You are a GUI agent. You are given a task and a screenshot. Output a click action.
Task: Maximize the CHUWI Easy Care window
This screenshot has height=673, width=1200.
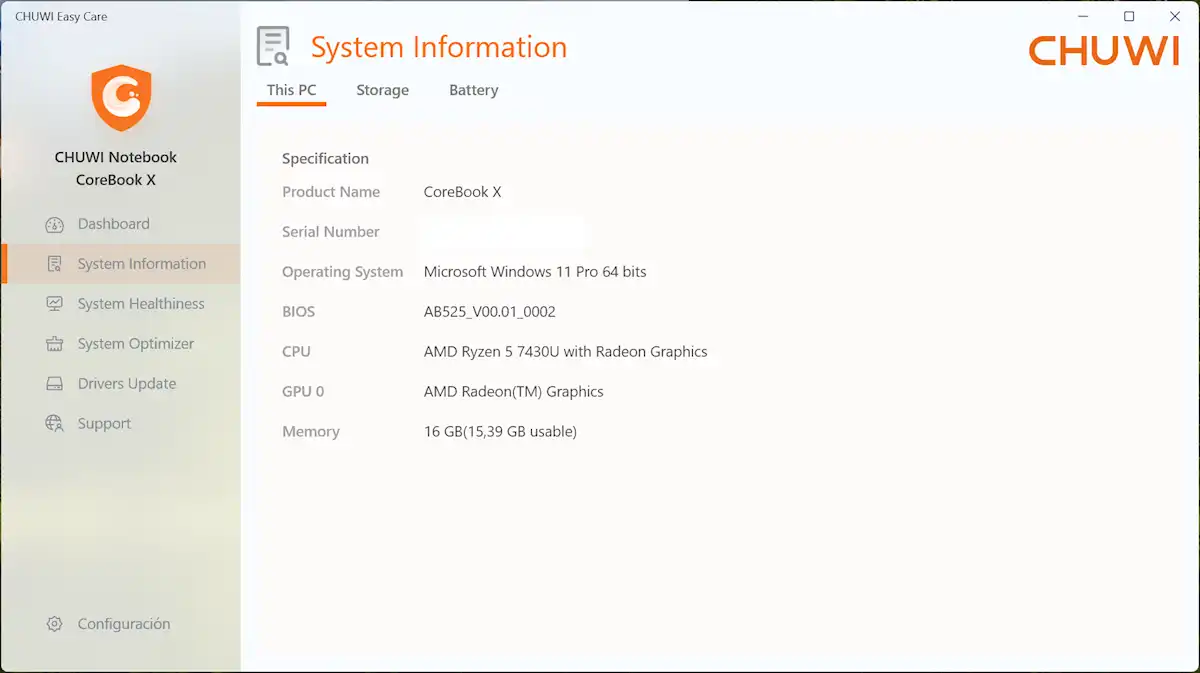(x=1129, y=16)
